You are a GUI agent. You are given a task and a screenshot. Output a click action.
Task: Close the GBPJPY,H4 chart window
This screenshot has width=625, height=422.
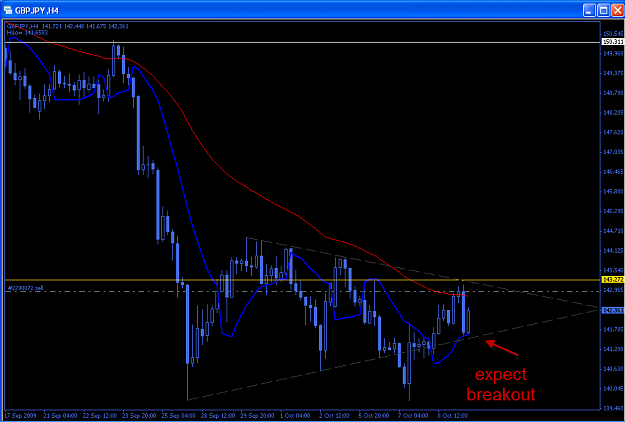click(x=616, y=11)
